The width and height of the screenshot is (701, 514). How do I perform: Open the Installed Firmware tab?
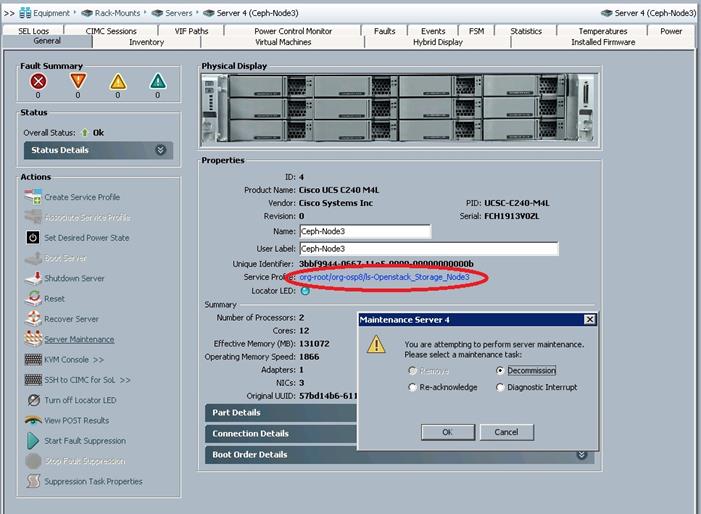click(x=603, y=42)
